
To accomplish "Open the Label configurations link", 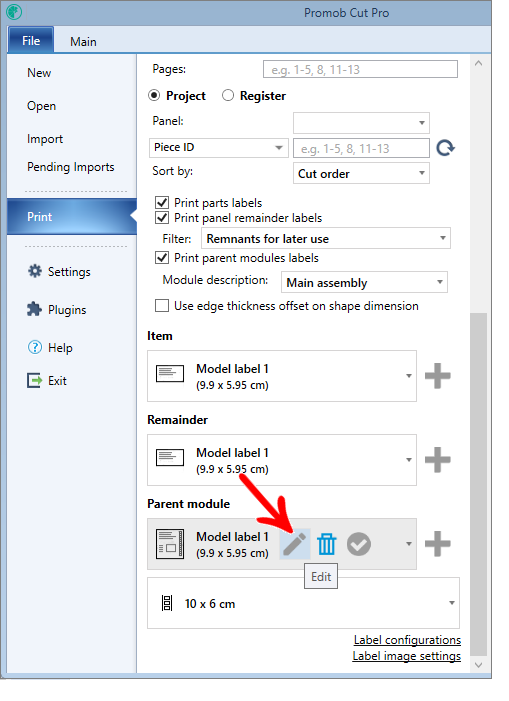I will tap(407, 640).
